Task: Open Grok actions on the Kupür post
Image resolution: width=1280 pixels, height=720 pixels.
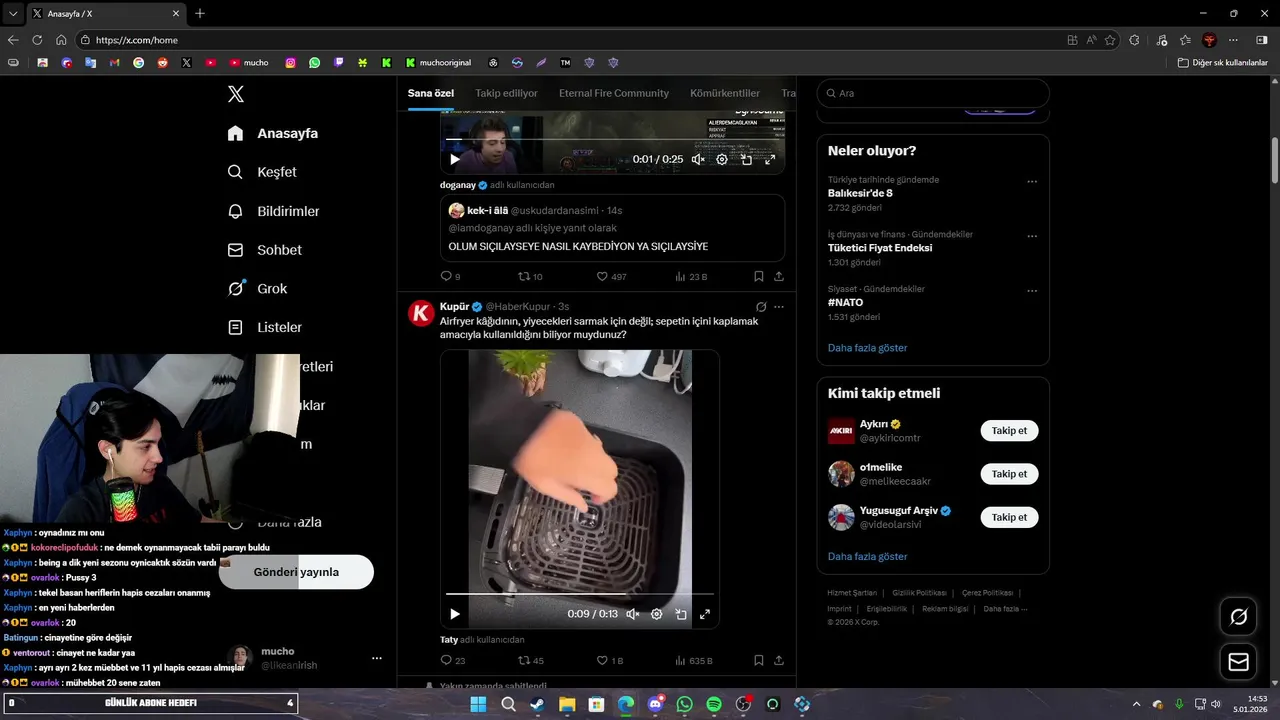Action: click(x=761, y=307)
